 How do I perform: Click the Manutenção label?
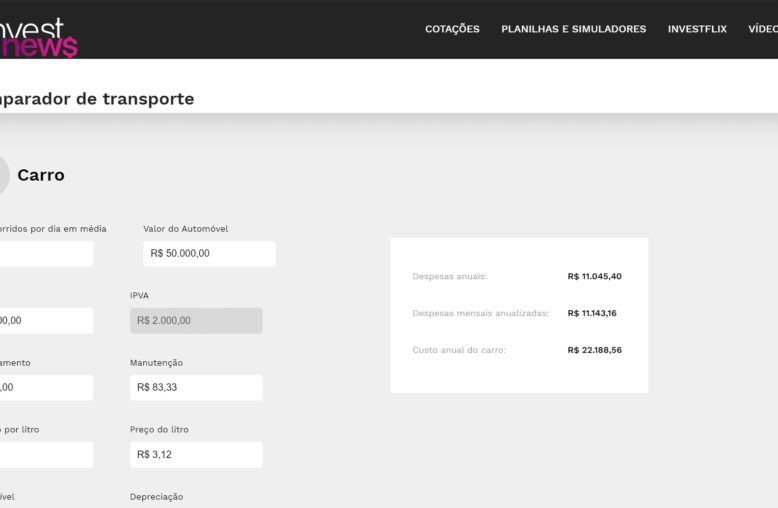coord(156,363)
